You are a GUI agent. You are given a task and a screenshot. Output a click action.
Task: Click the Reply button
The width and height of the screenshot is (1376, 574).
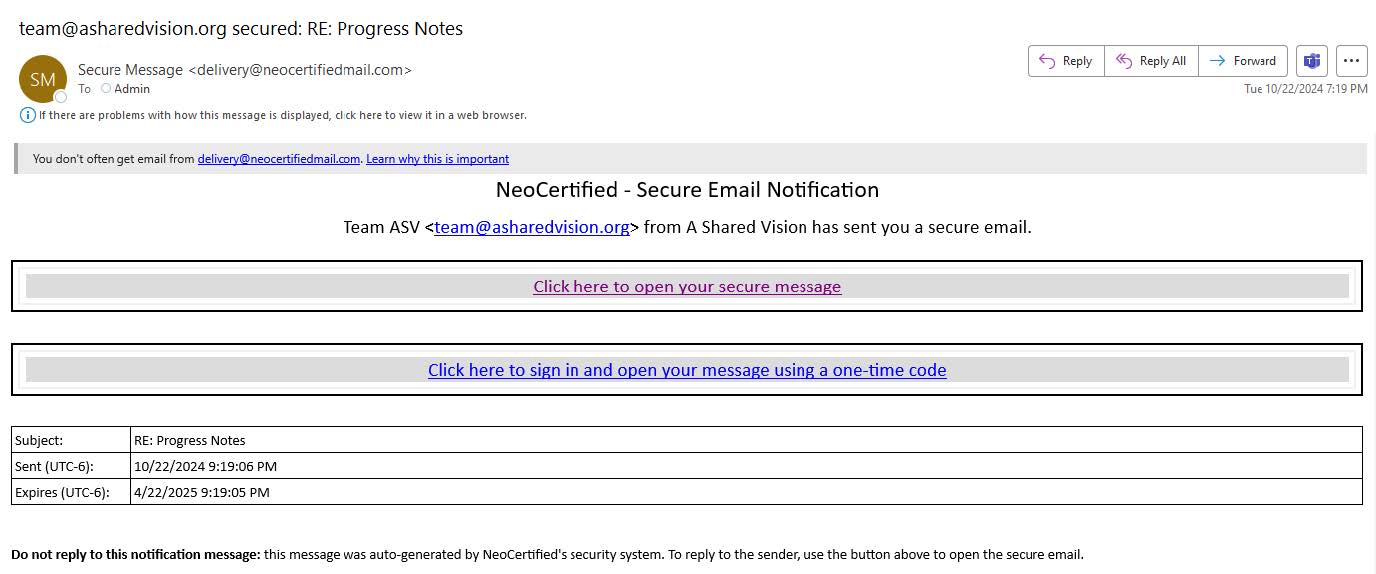pyautogui.click(x=1066, y=61)
